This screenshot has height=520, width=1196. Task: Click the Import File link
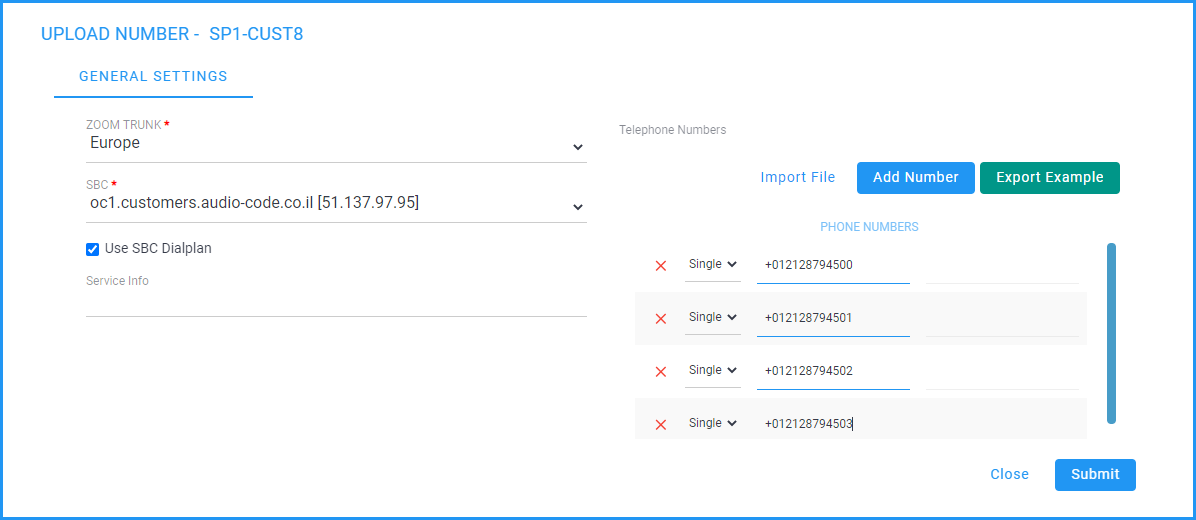pos(798,177)
